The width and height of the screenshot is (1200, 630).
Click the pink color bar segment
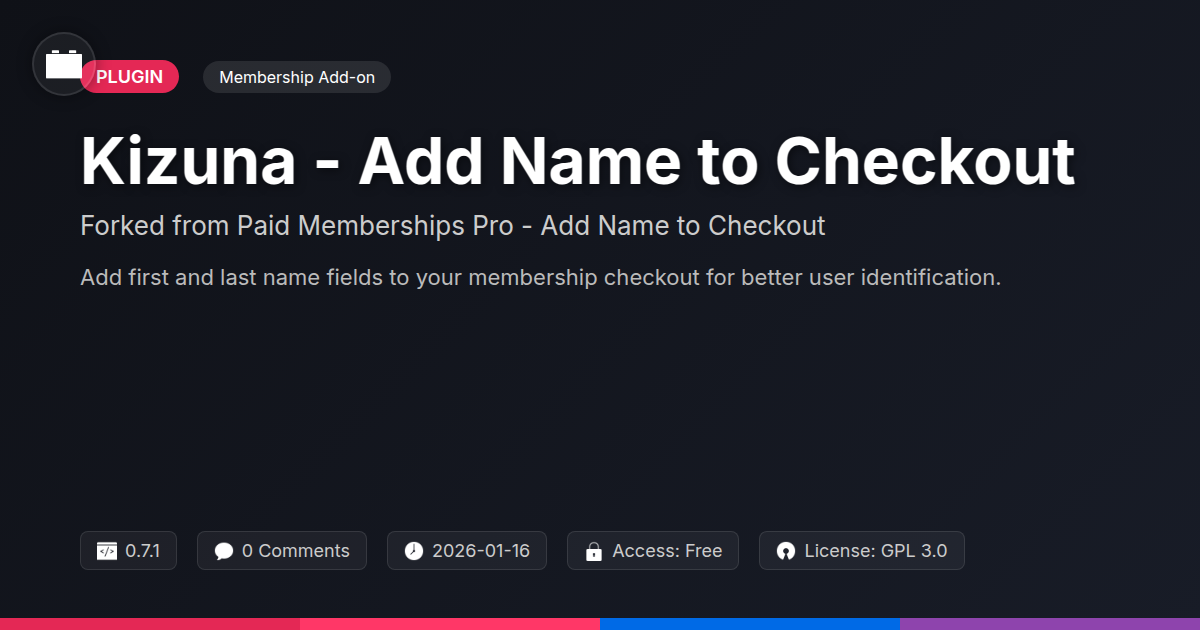point(450,623)
